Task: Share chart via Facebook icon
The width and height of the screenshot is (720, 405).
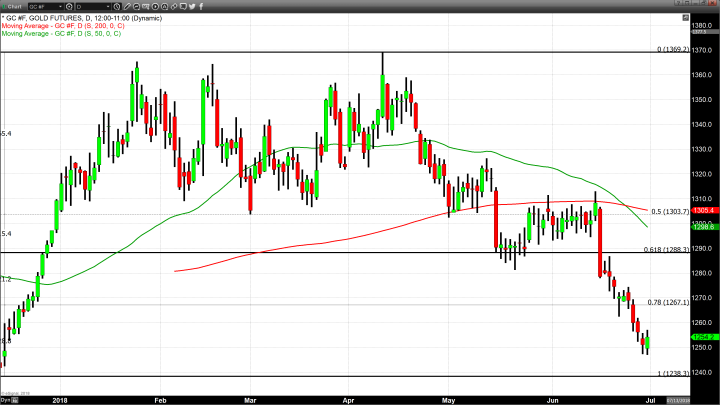Action: click(x=201, y=6)
